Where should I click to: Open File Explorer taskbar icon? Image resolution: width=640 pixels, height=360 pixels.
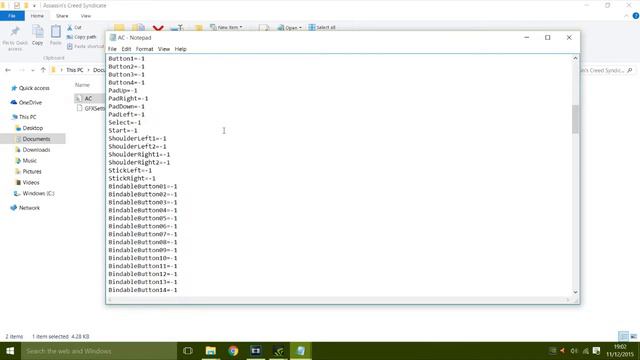pos(211,351)
